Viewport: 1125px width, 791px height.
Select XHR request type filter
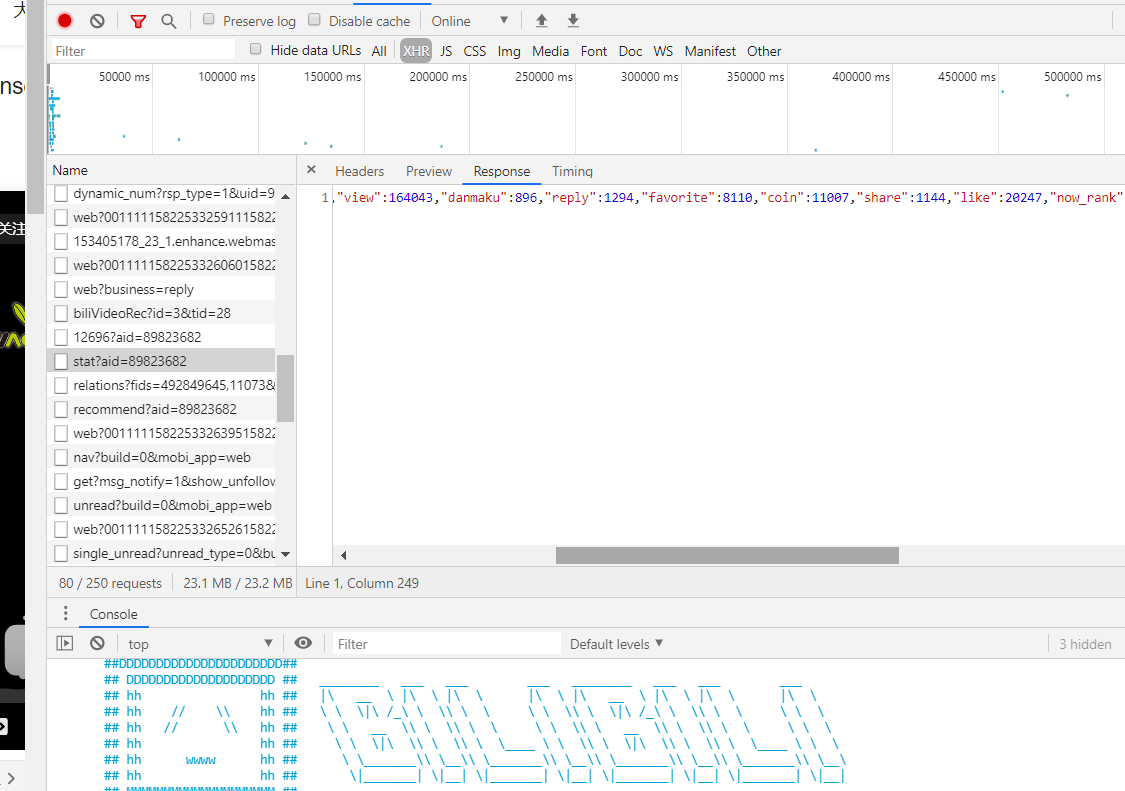(x=416, y=51)
